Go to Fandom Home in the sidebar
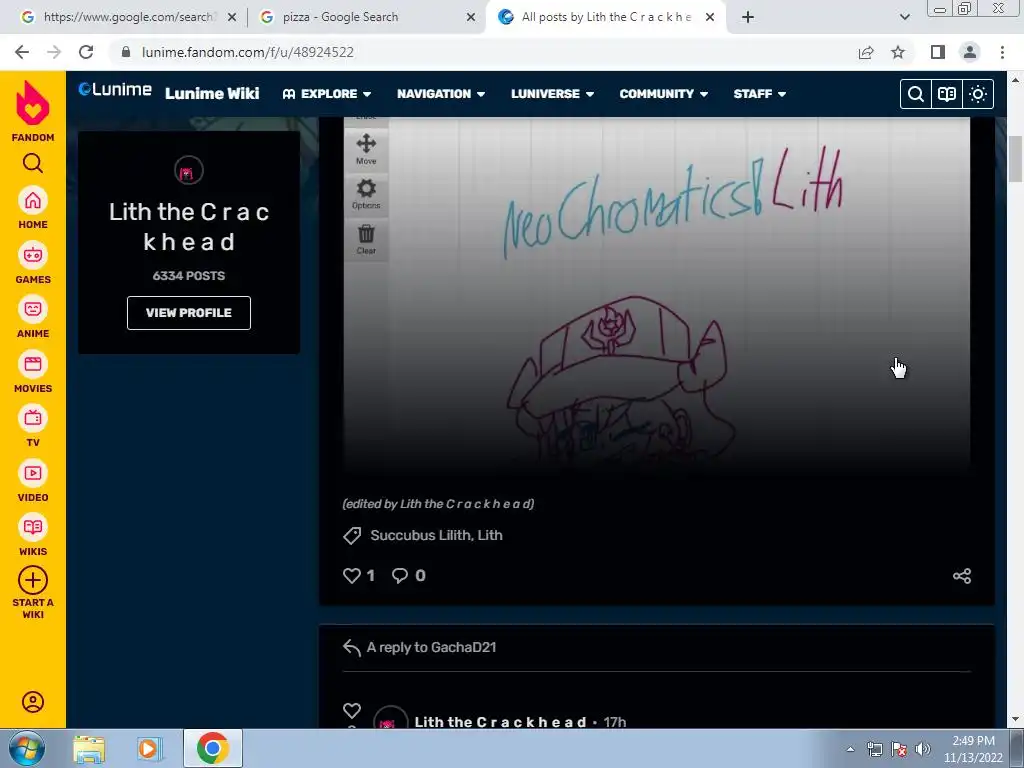 33,208
